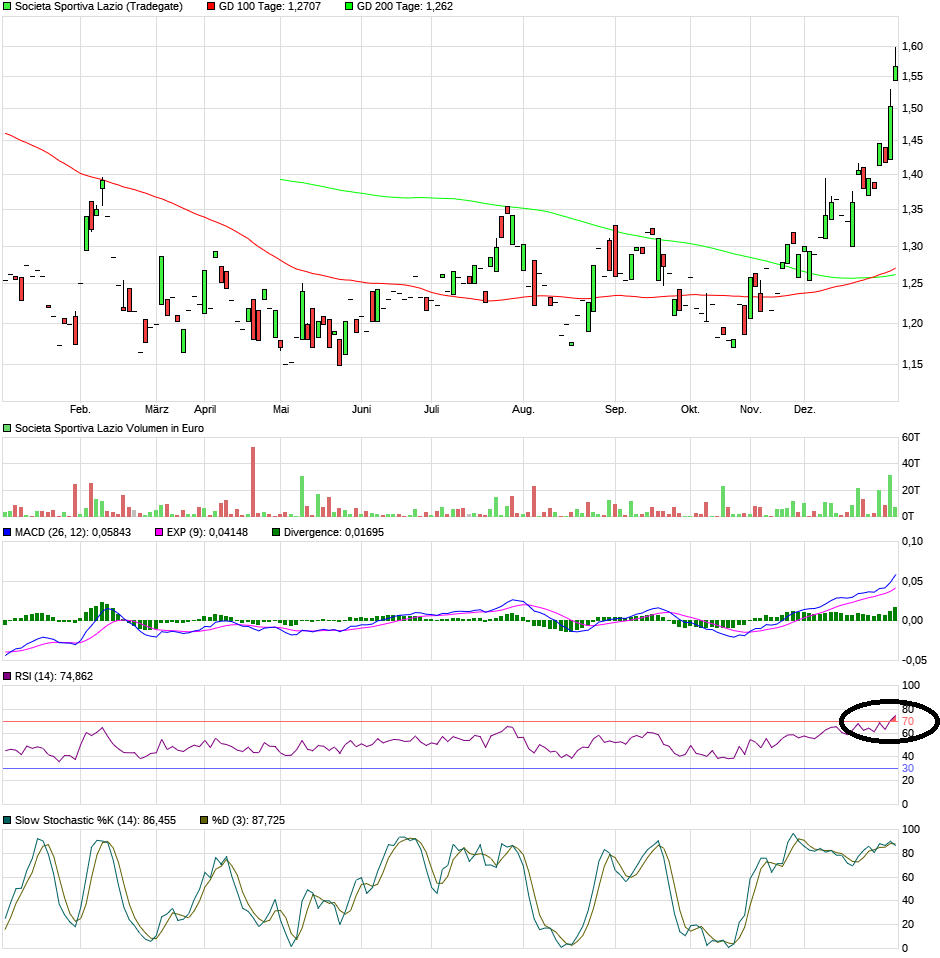Click the green volume legend swatch
Viewport: 940px width, 958px height.
coord(7,428)
